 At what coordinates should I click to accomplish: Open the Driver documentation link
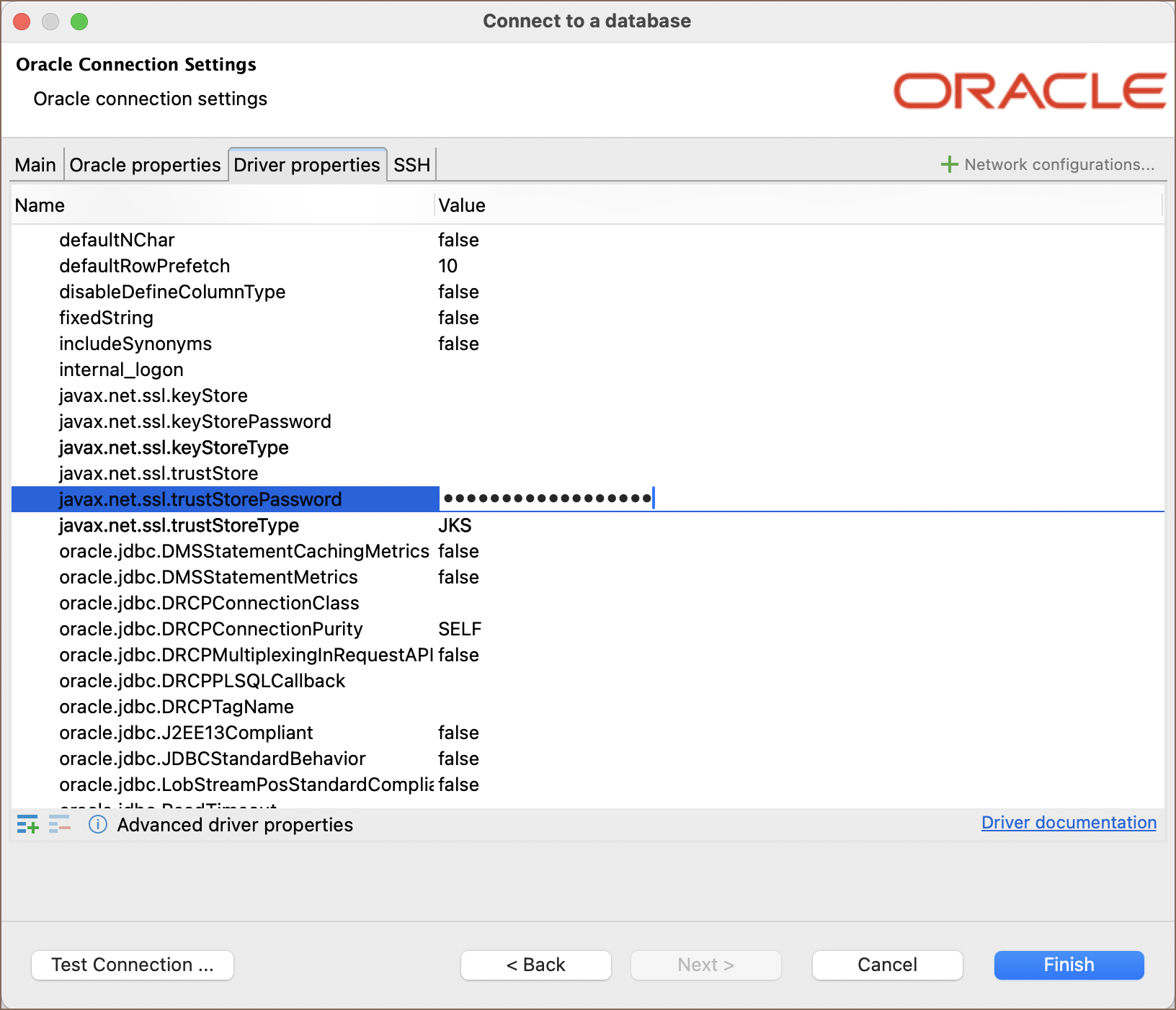pyautogui.click(x=1068, y=823)
